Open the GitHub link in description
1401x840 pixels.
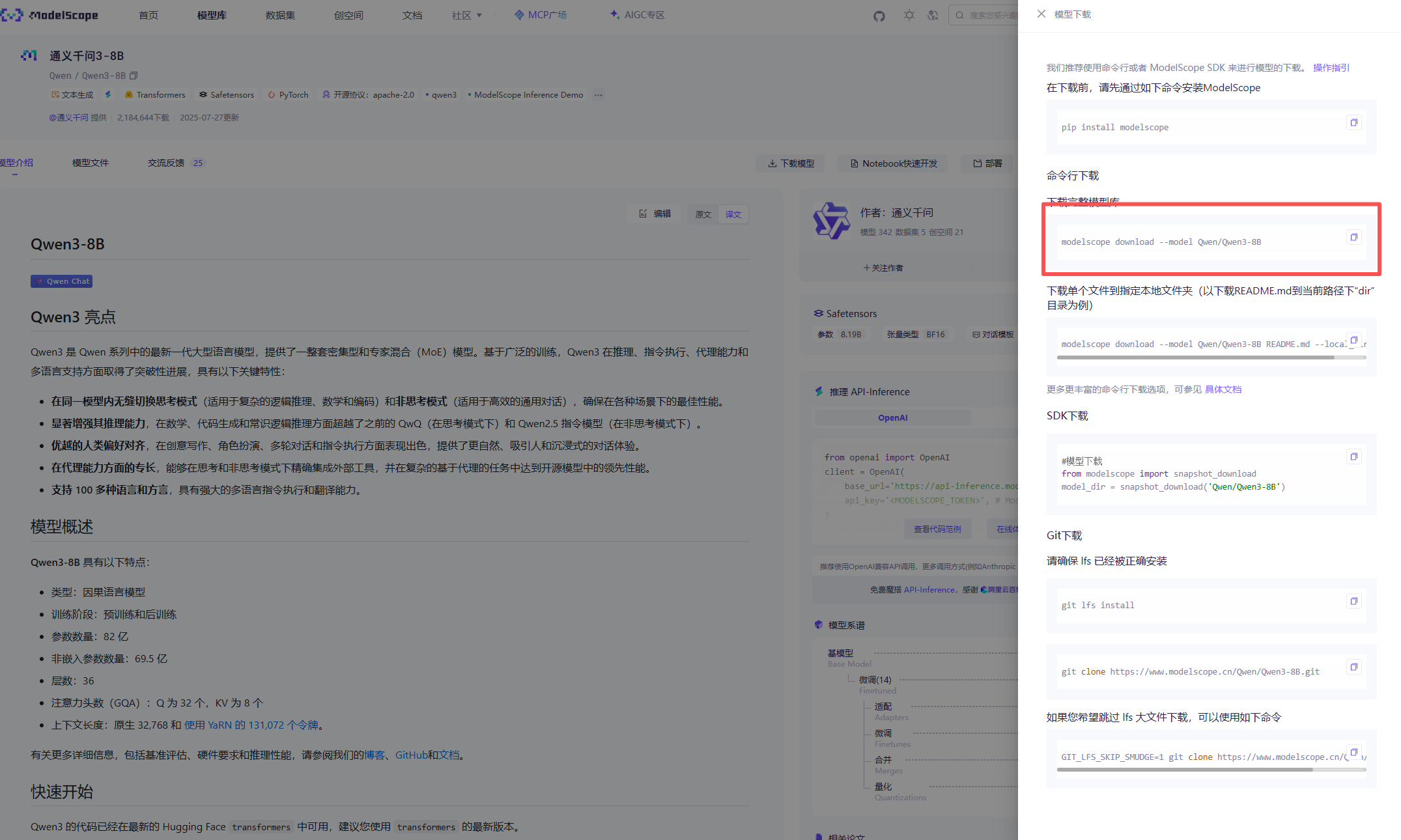point(412,755)
